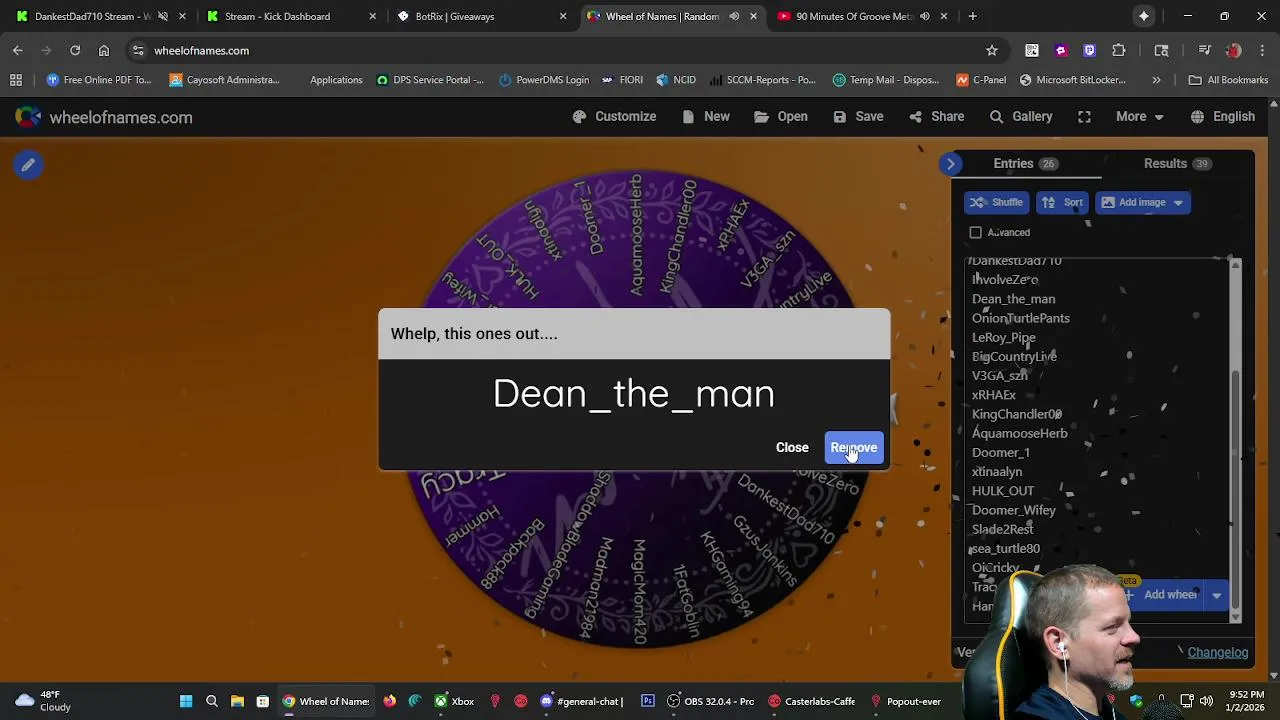Switch to the Entries tab
The image size is (1280, 720).
[x=1025, y=163]
